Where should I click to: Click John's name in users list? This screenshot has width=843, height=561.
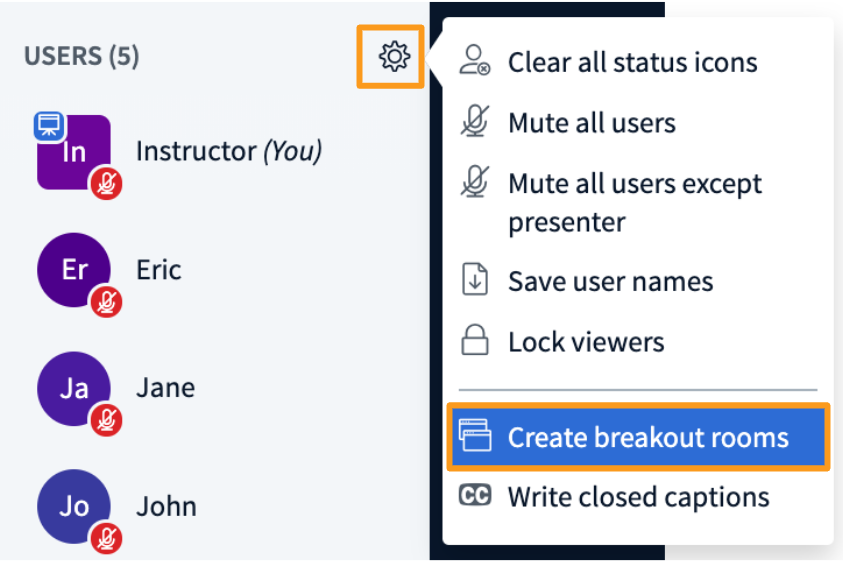coord(166,507)
